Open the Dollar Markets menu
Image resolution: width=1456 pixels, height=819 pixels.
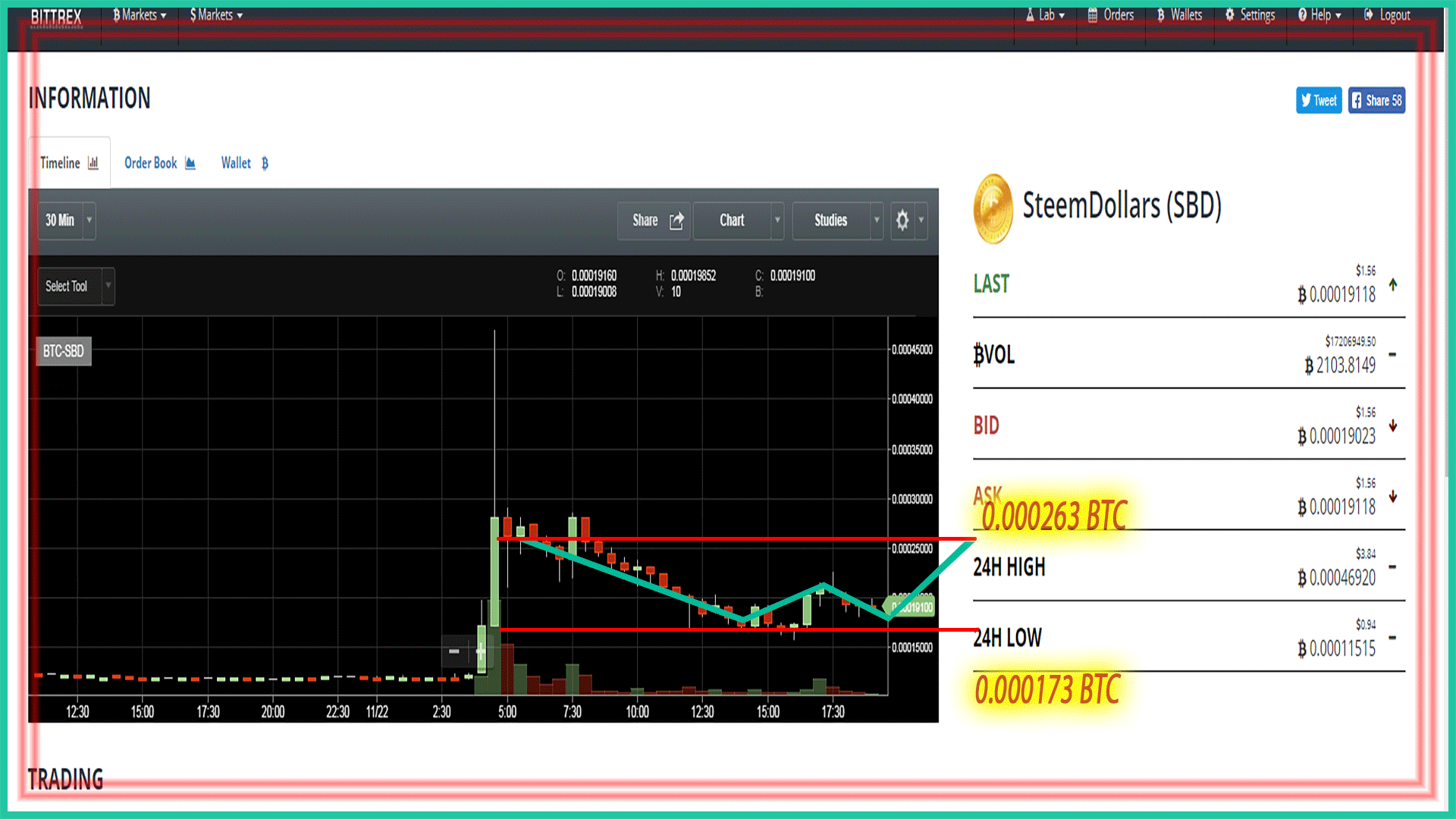coord(216,15)
